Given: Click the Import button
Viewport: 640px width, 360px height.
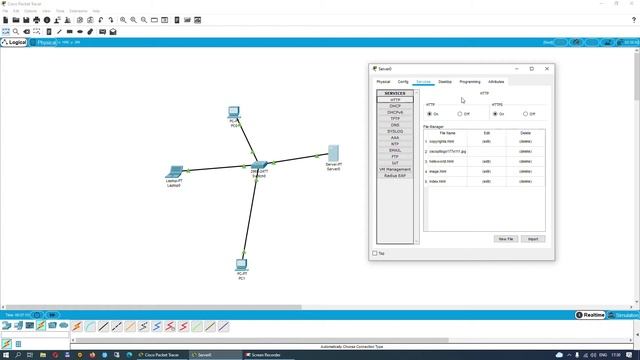Looking at the screenshot, I should click(x=533, y=239).
